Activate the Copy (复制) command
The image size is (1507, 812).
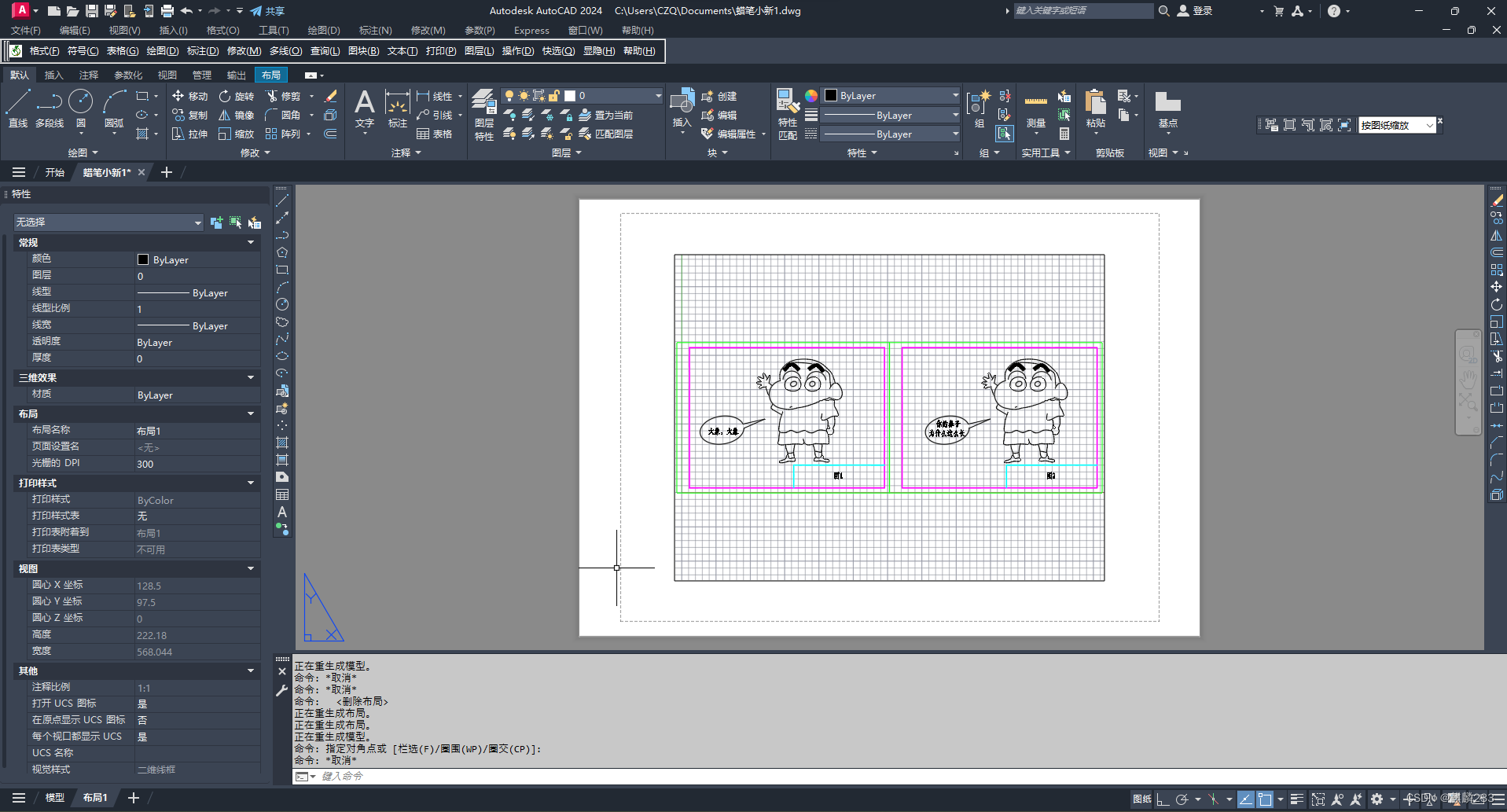click(189, 115)
